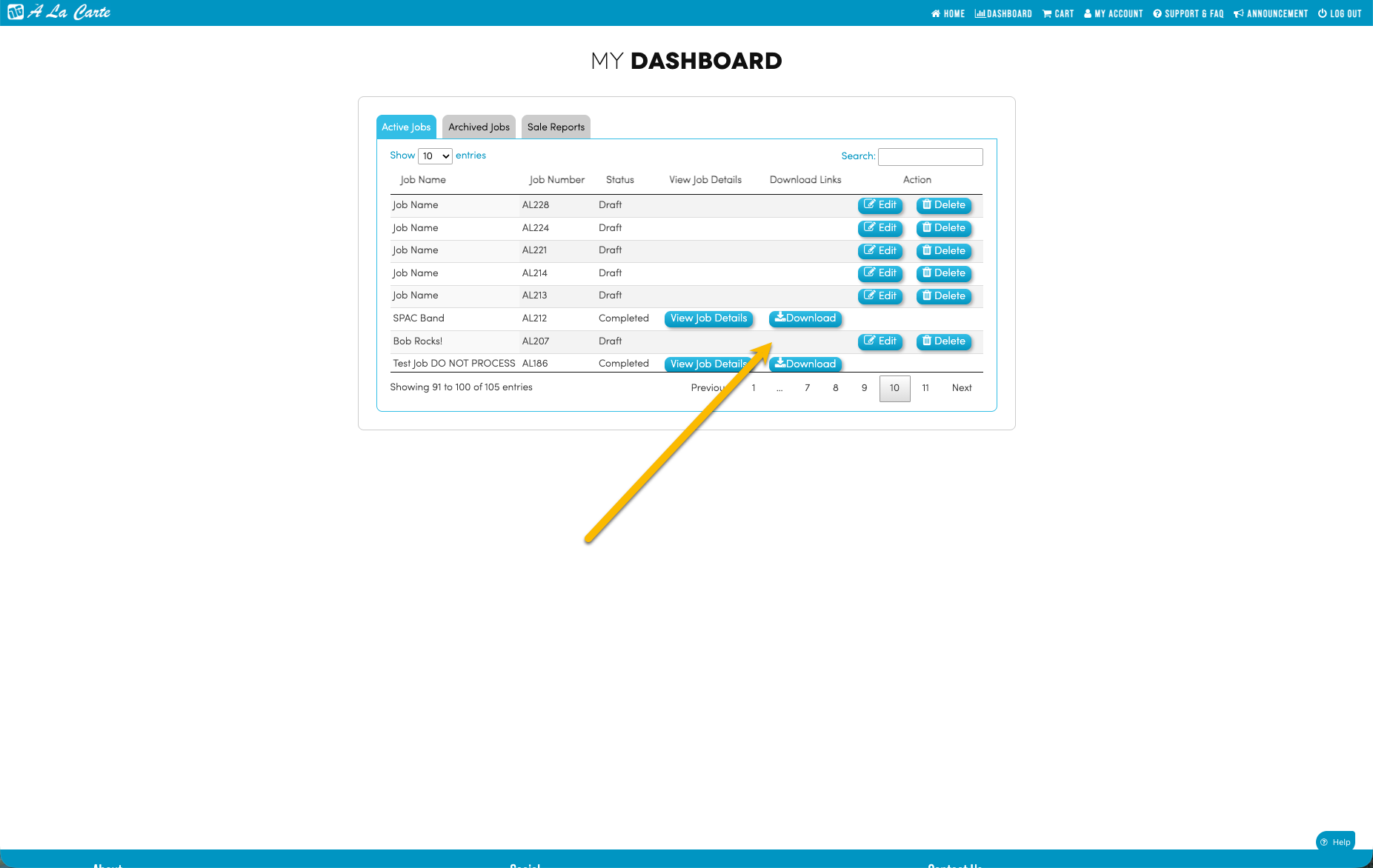
Task: Edit job AL228
Action: click(x=880, y=205)
